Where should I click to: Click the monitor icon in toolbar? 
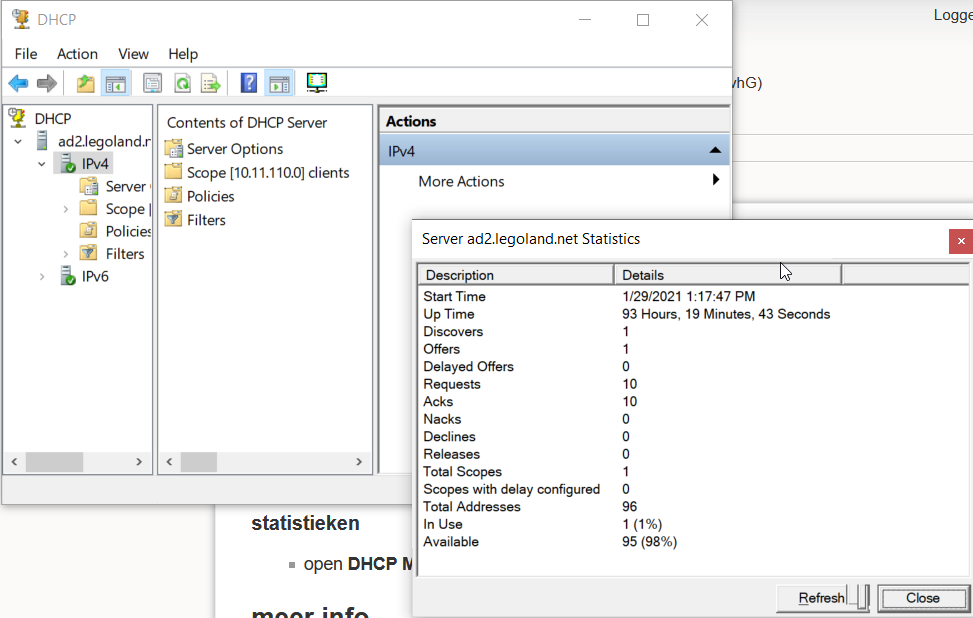pyautogui.click(x=317, y=83)
